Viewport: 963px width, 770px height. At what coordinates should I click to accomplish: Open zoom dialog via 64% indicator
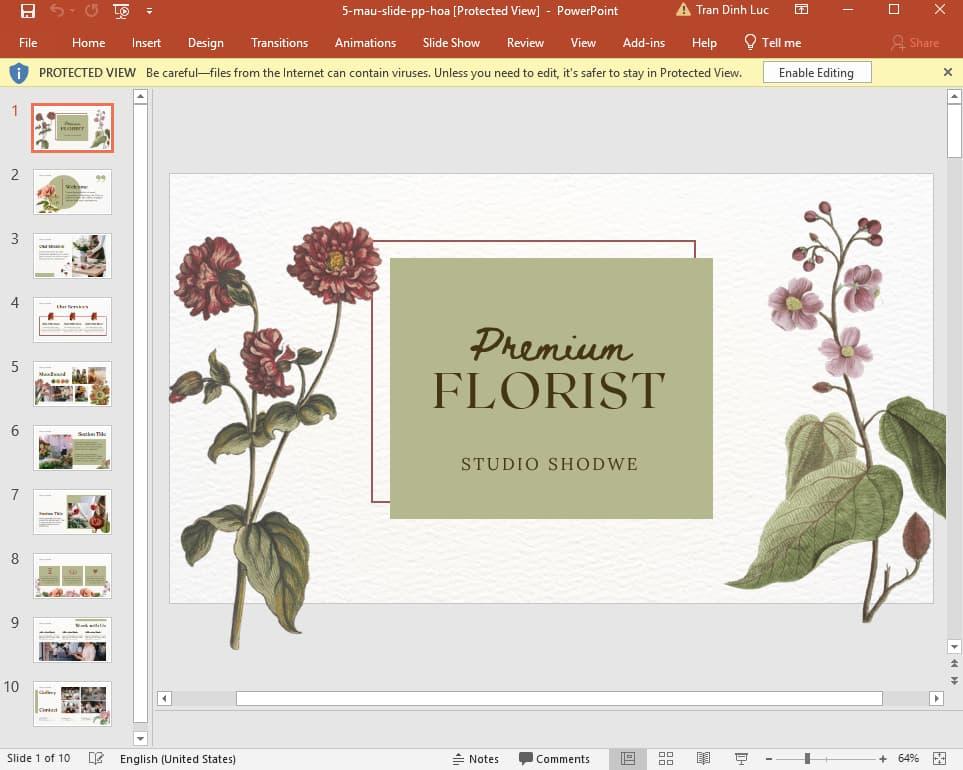pos(908,758)
